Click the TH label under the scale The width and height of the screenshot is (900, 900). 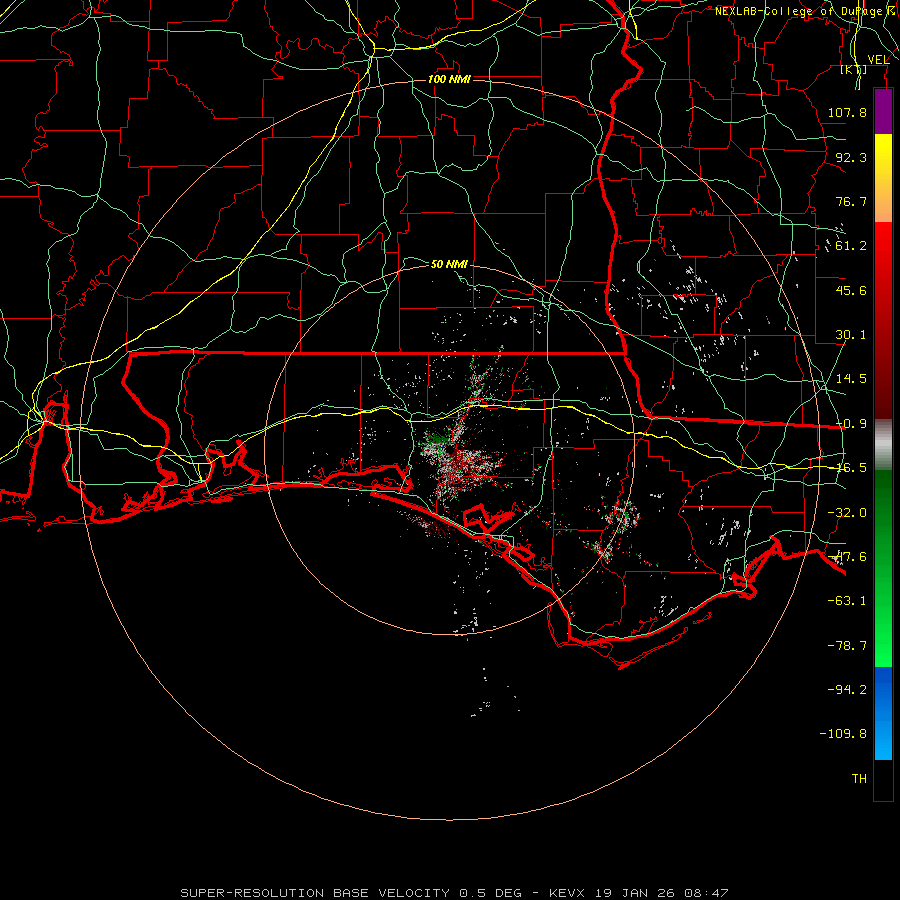(859, 779)
